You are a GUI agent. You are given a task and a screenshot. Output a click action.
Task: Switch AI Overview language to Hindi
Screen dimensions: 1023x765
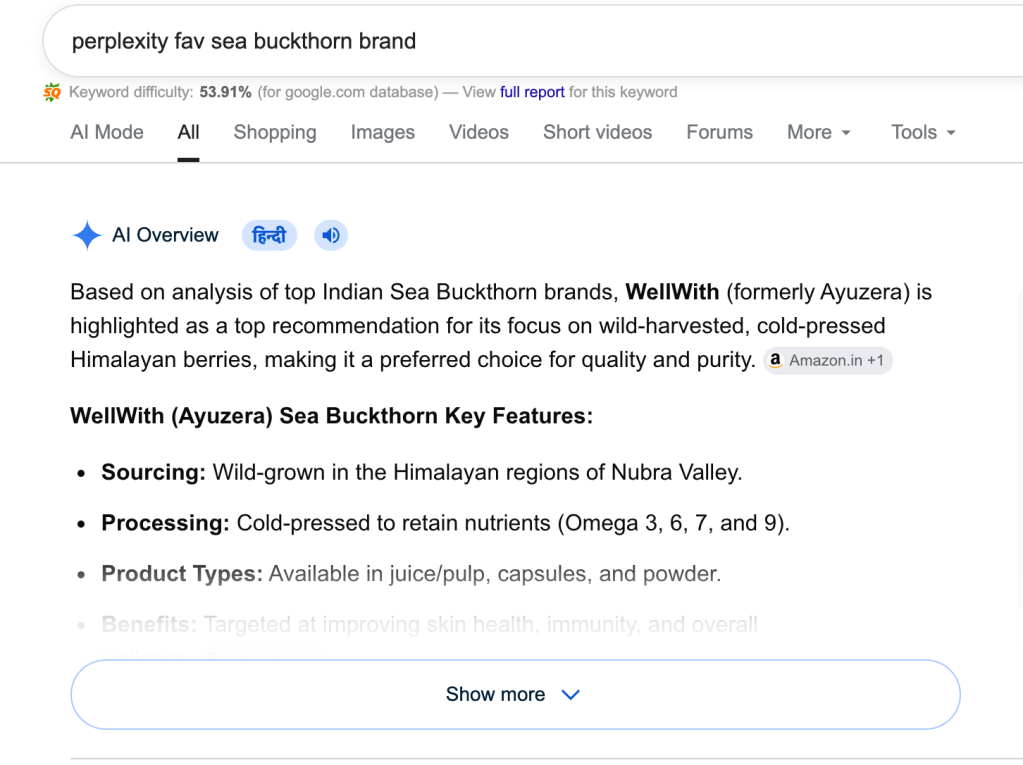pyautogui.click(x=269, y=235)
